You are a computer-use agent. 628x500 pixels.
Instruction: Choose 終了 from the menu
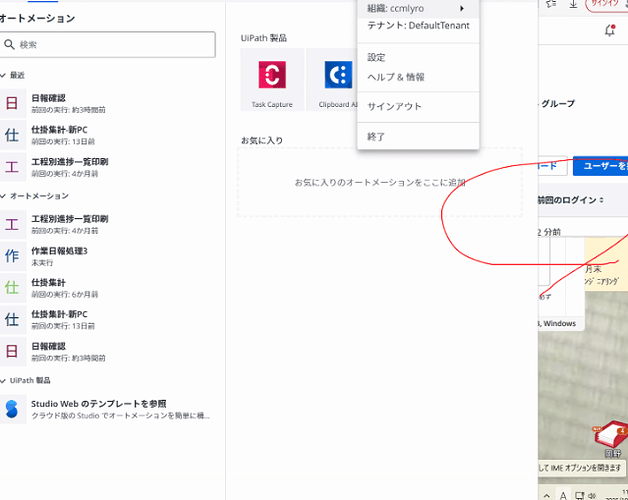click(418, 137)
